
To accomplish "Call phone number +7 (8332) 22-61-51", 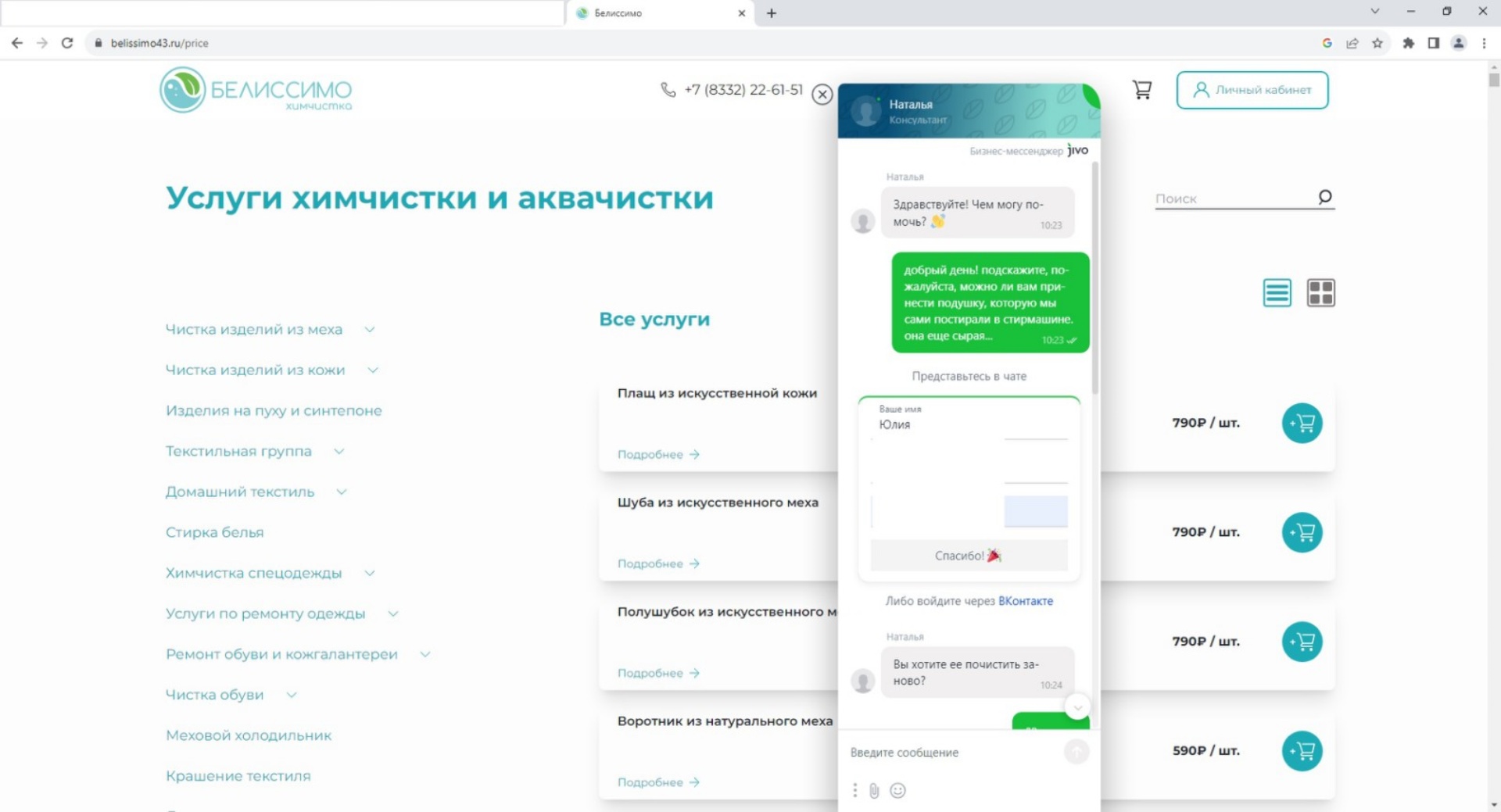I will (743, 90).
